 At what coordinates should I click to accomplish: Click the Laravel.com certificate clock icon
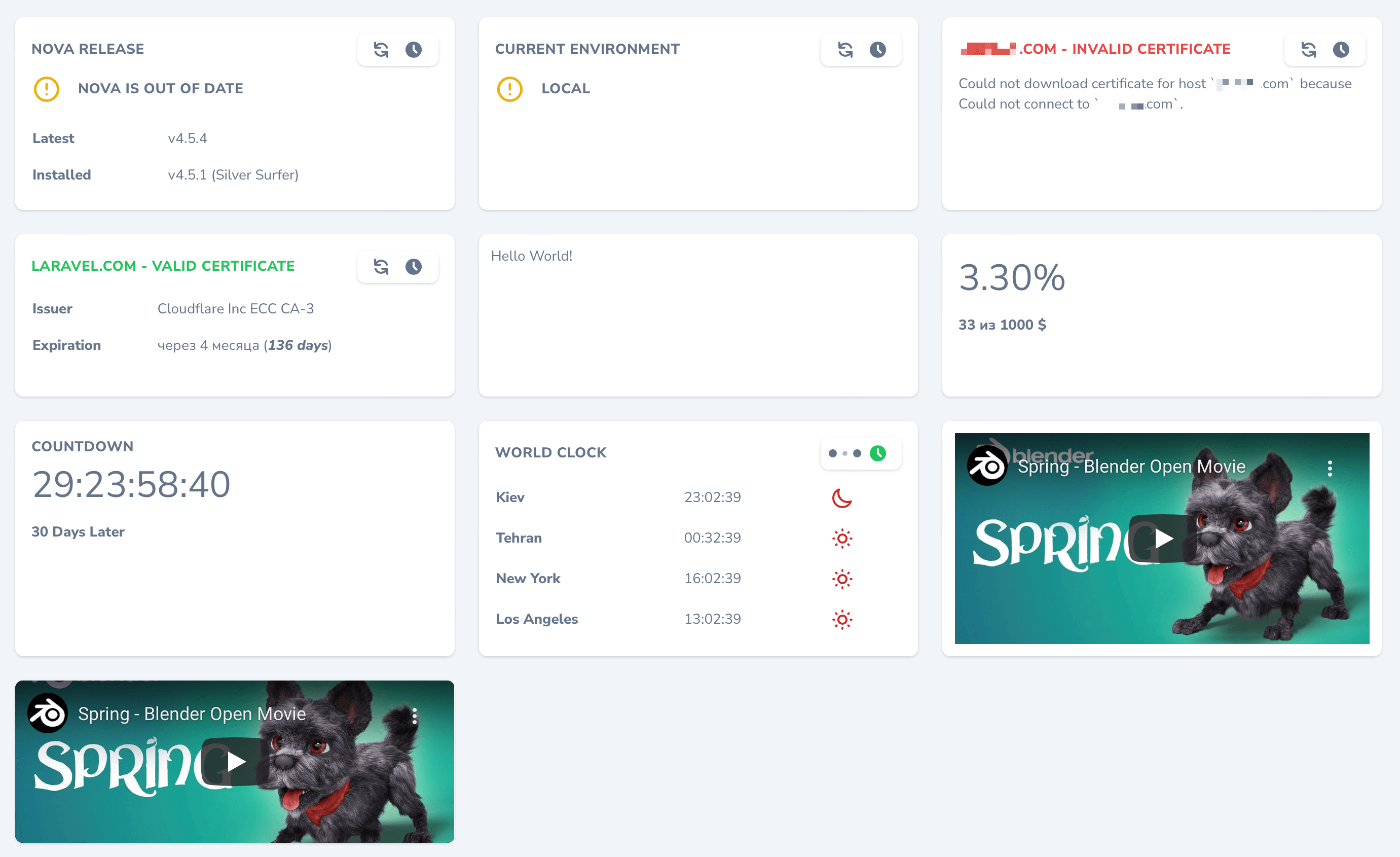pos(414,267)
